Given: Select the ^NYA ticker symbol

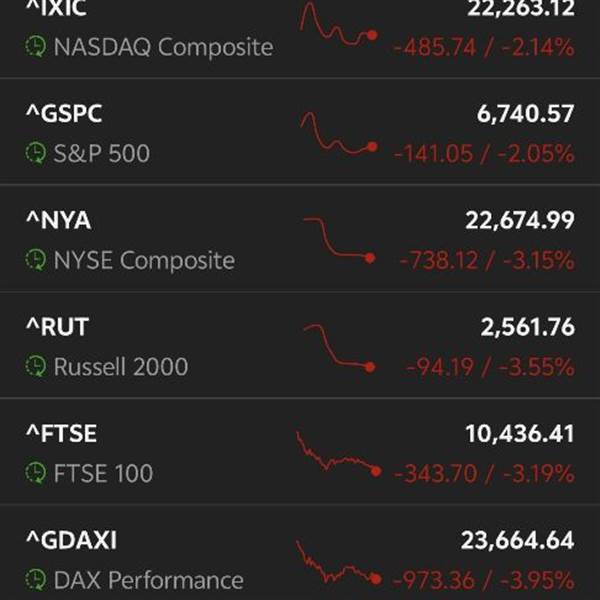Looking at the screenshot, I should pos(58,220).
